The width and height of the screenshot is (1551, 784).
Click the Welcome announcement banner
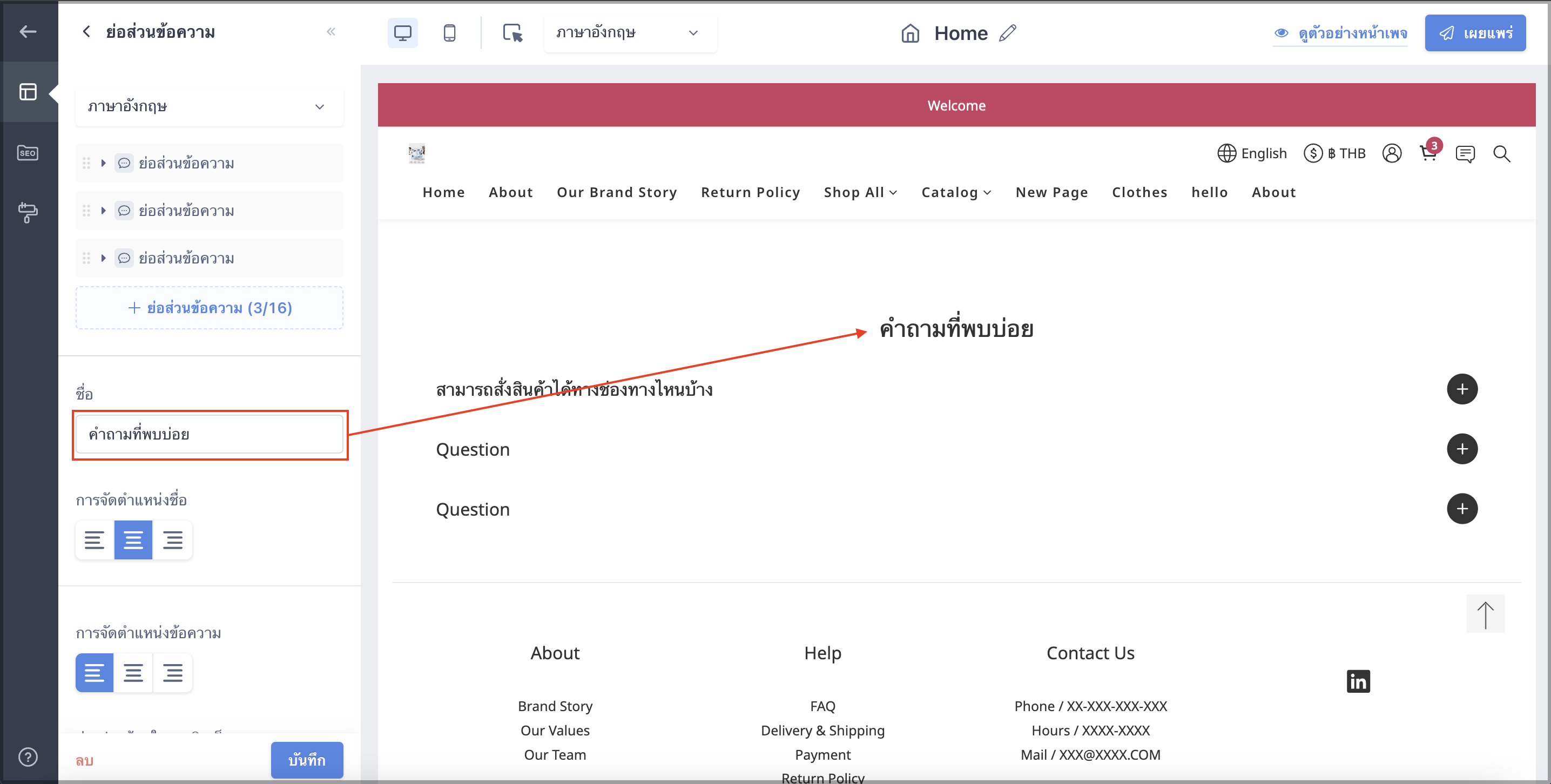coord(956,105)
